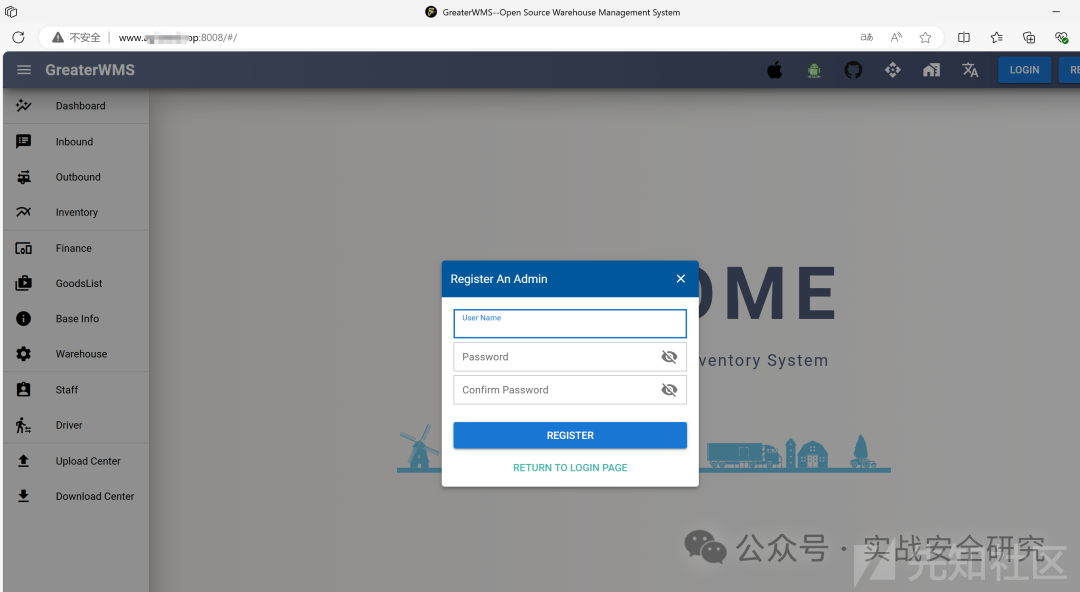The width and height of the screenshot is (1080, 592).
Task: Click the Outbound truck icon
Action: (23, 177)
